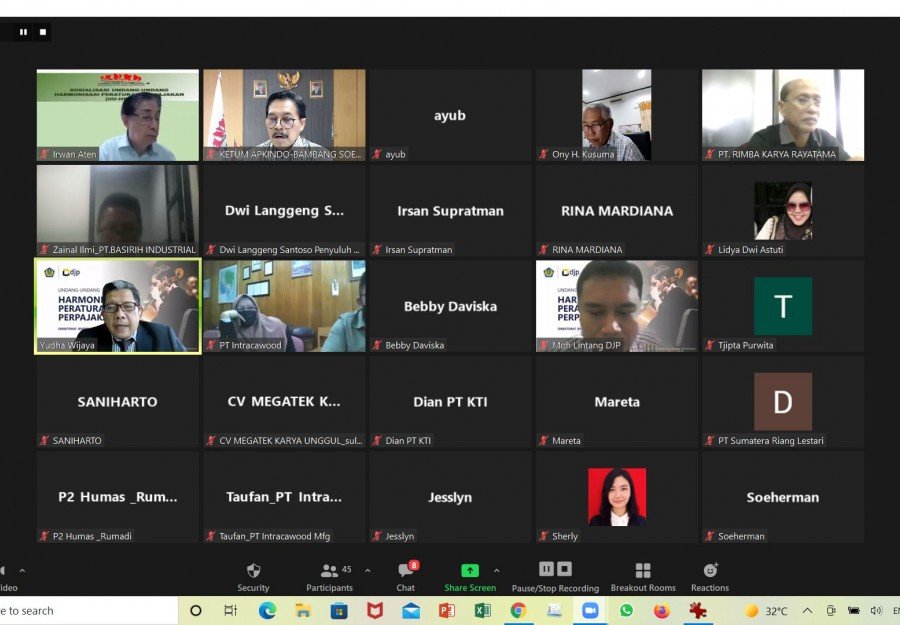Open Firefox from the taskbar

662,611
